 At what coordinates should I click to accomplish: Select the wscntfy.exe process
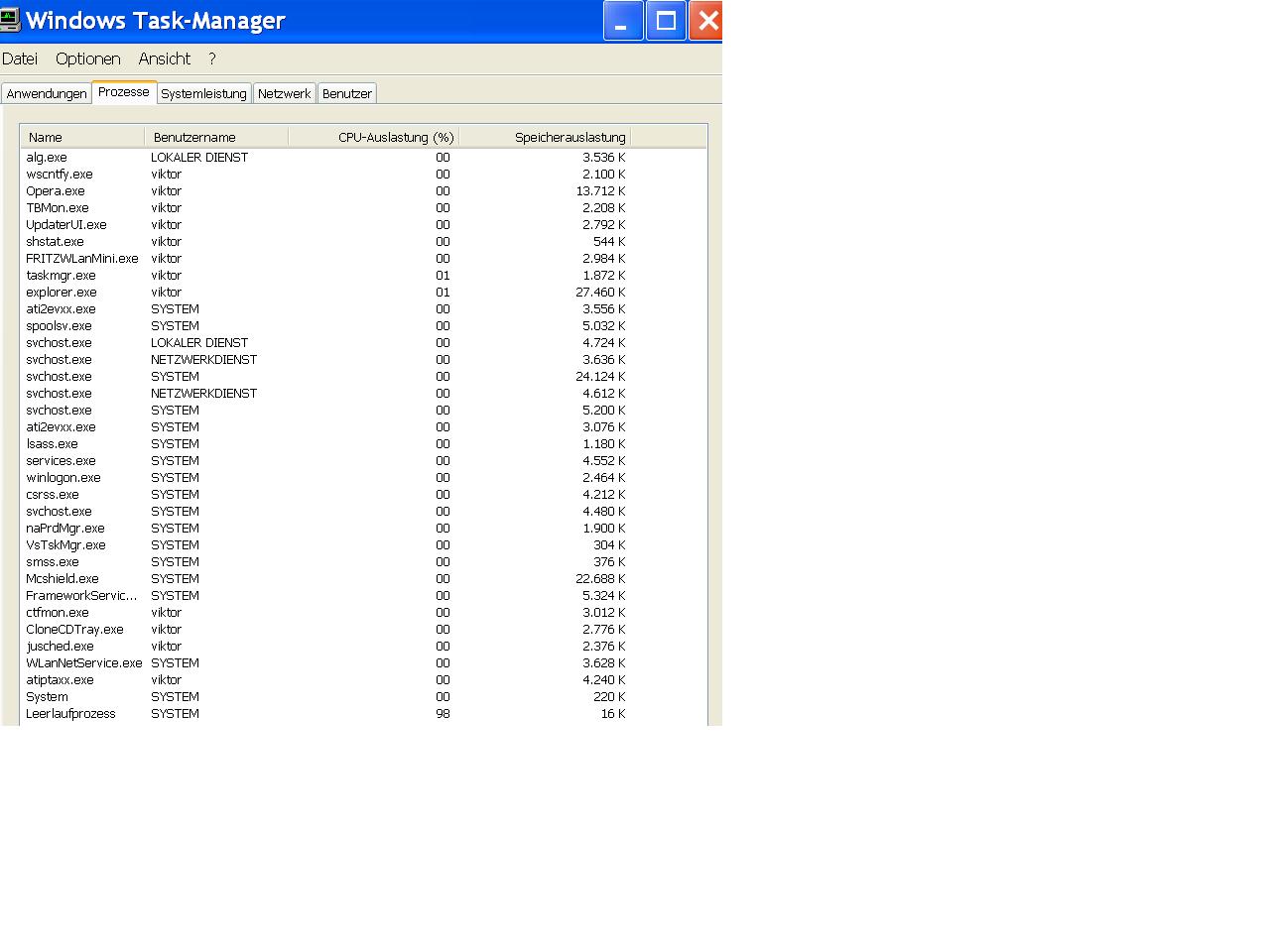[x=363, y=175]
